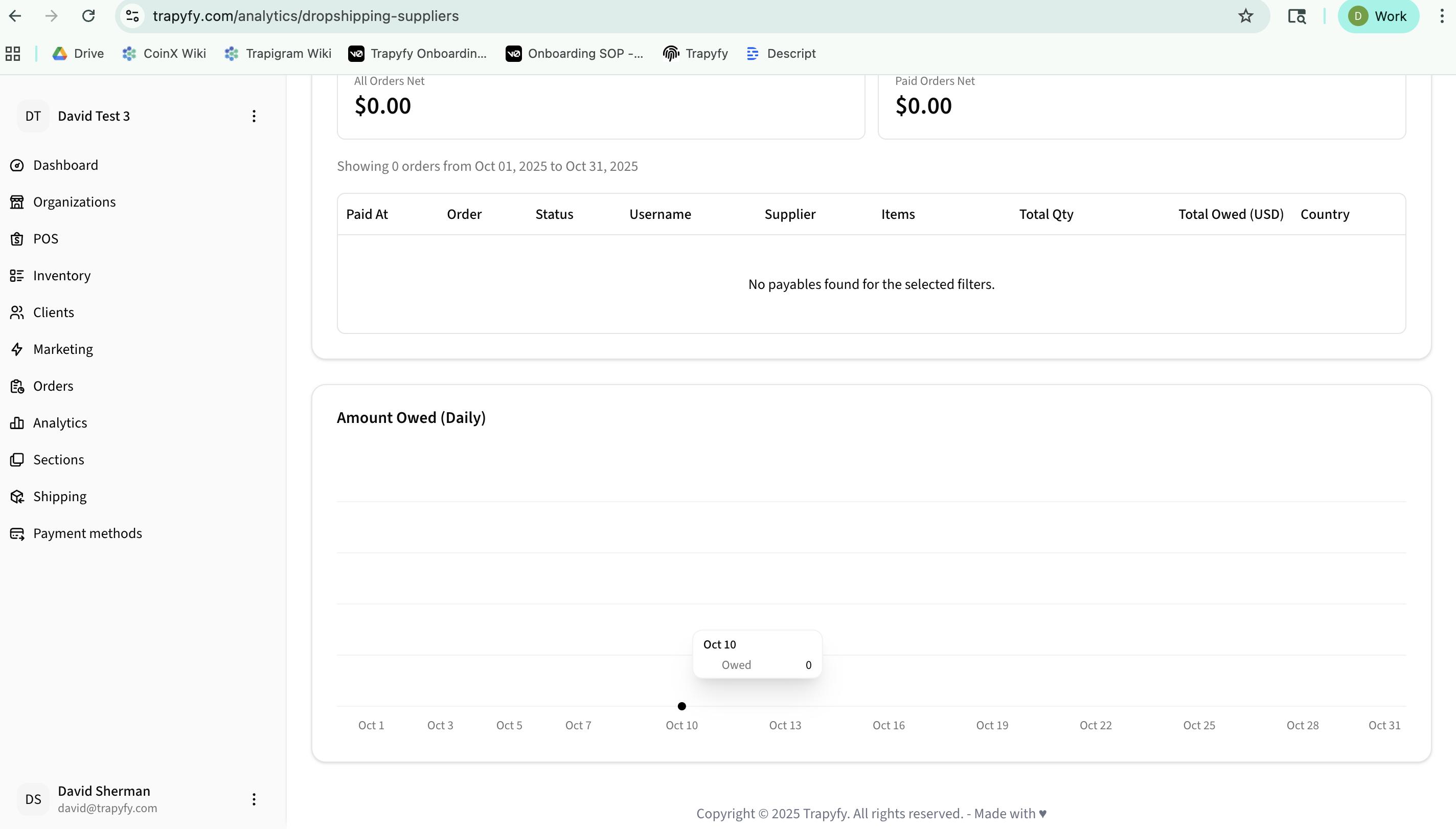This screenshot has width=1456, height=829.
Task: Reload the page with the refresh icon
Action: tap(88, 16)
